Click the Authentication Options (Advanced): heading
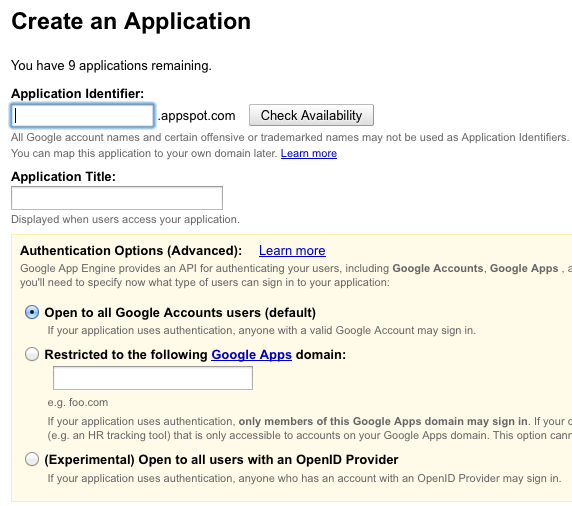Viewport: 572px width, 506px height. tap(131, 251)
